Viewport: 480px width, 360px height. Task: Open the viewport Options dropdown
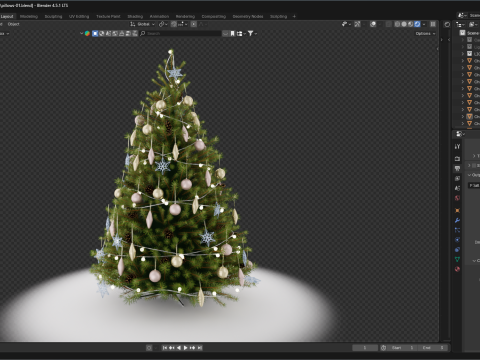pos(425,33)
